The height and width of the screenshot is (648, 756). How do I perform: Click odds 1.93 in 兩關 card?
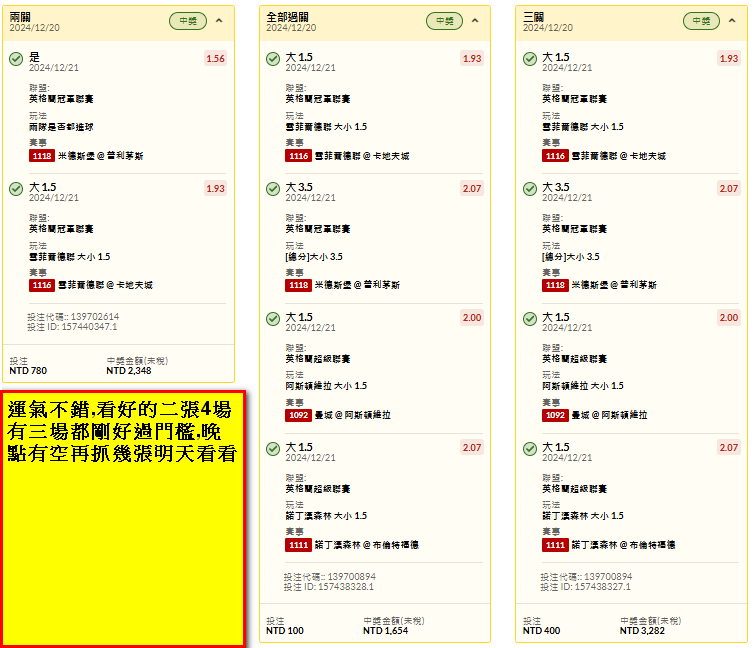(x=216, y=189)
